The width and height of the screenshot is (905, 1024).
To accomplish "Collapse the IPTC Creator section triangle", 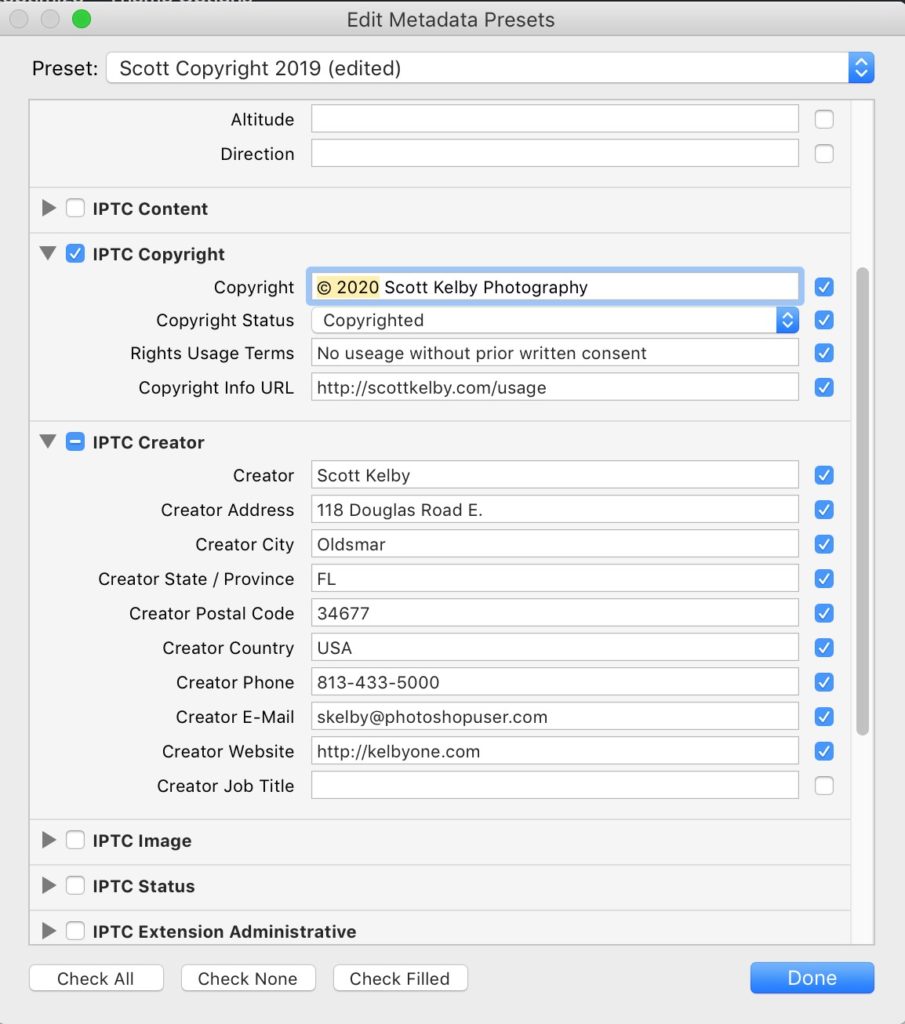I will (48, 441).
